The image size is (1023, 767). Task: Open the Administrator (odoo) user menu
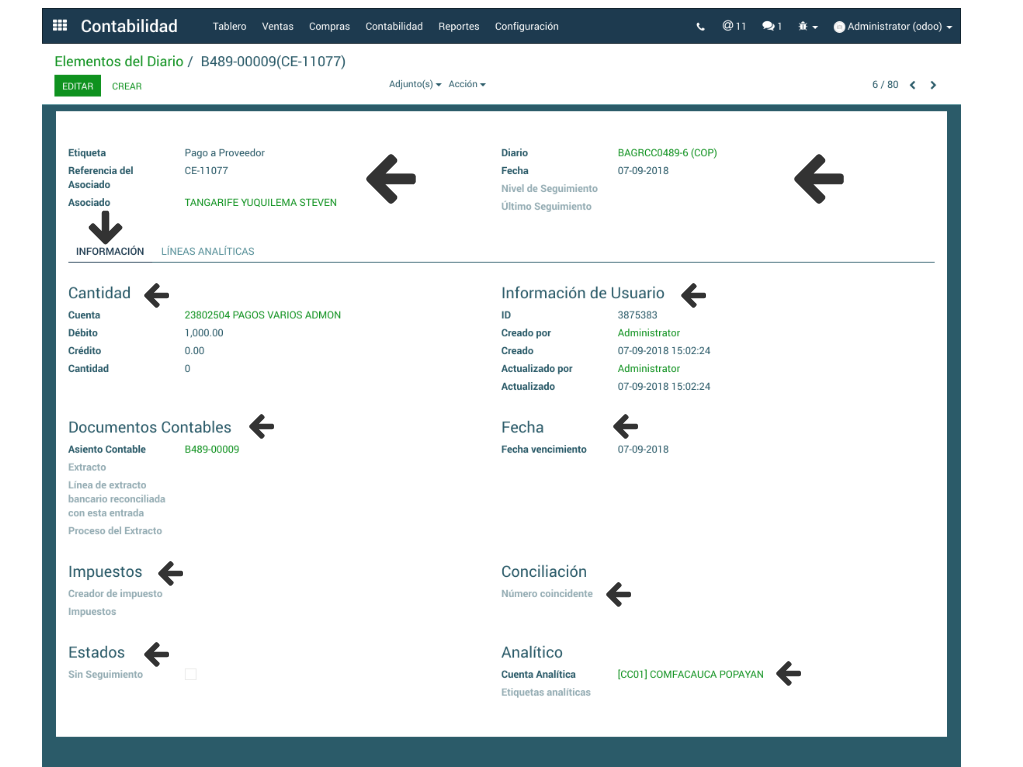(899, 27)
